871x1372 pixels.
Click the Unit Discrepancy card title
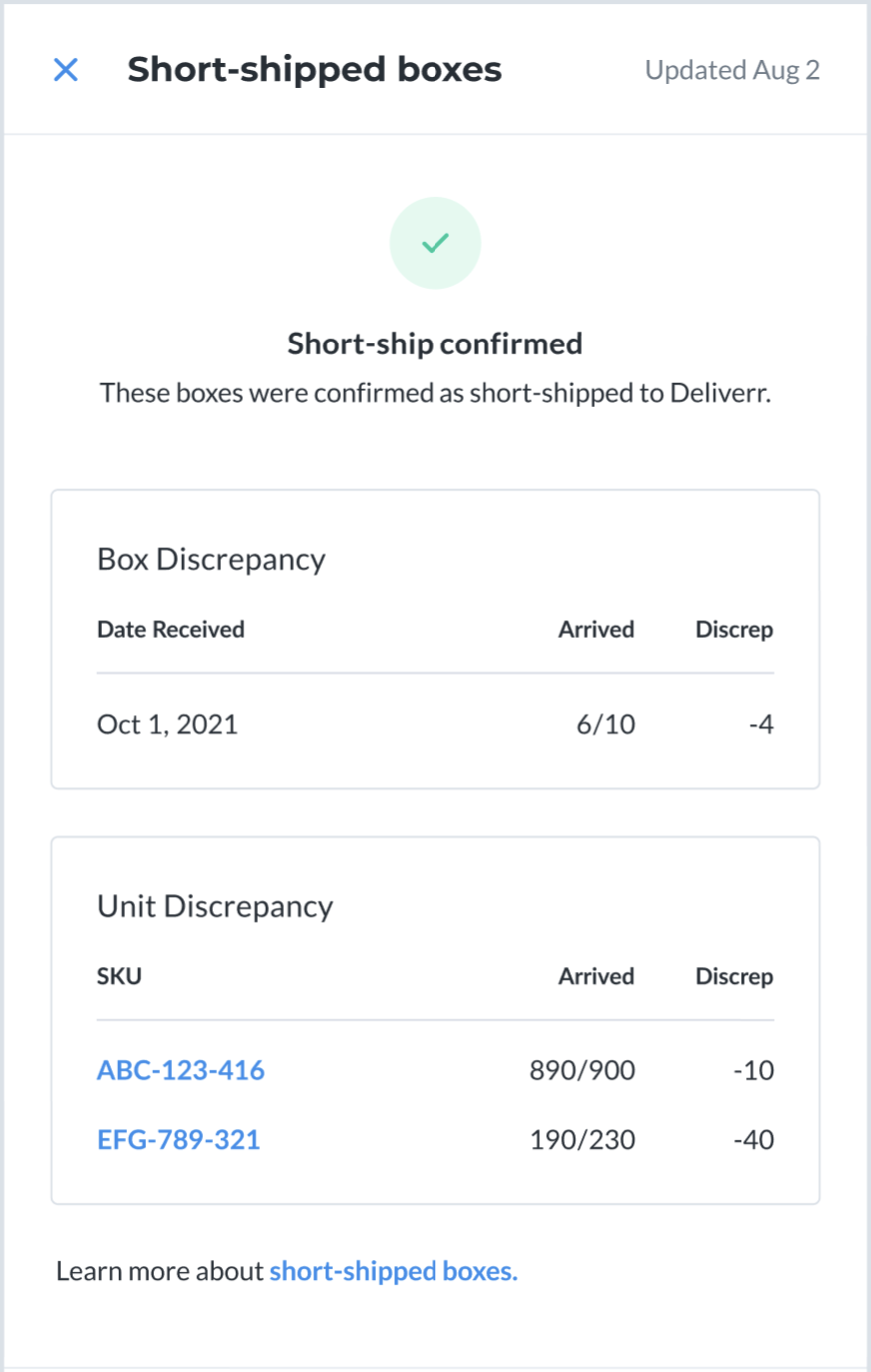pyautogui.click(x=215, y=906)
